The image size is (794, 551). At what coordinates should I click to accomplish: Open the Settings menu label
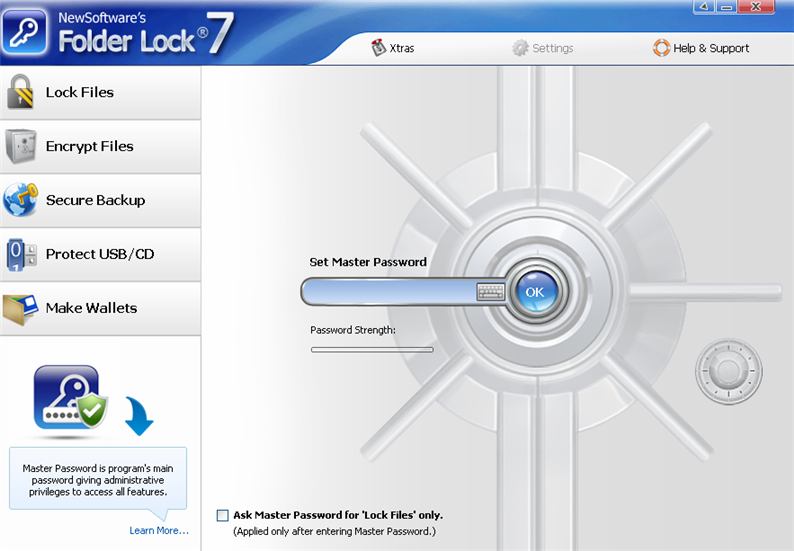pyautogui.click(x=552, y=49)
